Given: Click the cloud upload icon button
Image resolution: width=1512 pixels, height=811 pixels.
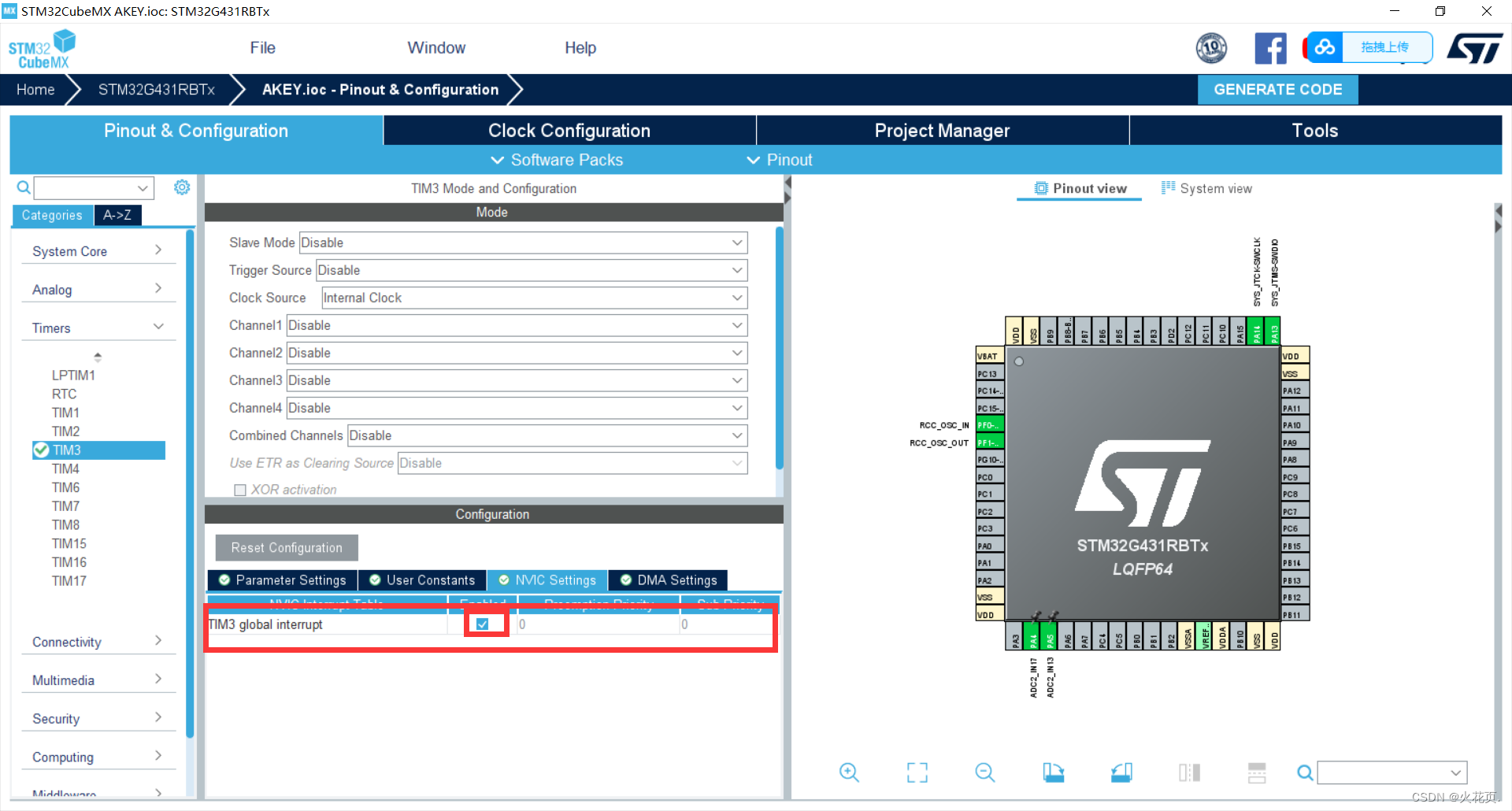Looking at the screenshot, I should point(1325,47).
